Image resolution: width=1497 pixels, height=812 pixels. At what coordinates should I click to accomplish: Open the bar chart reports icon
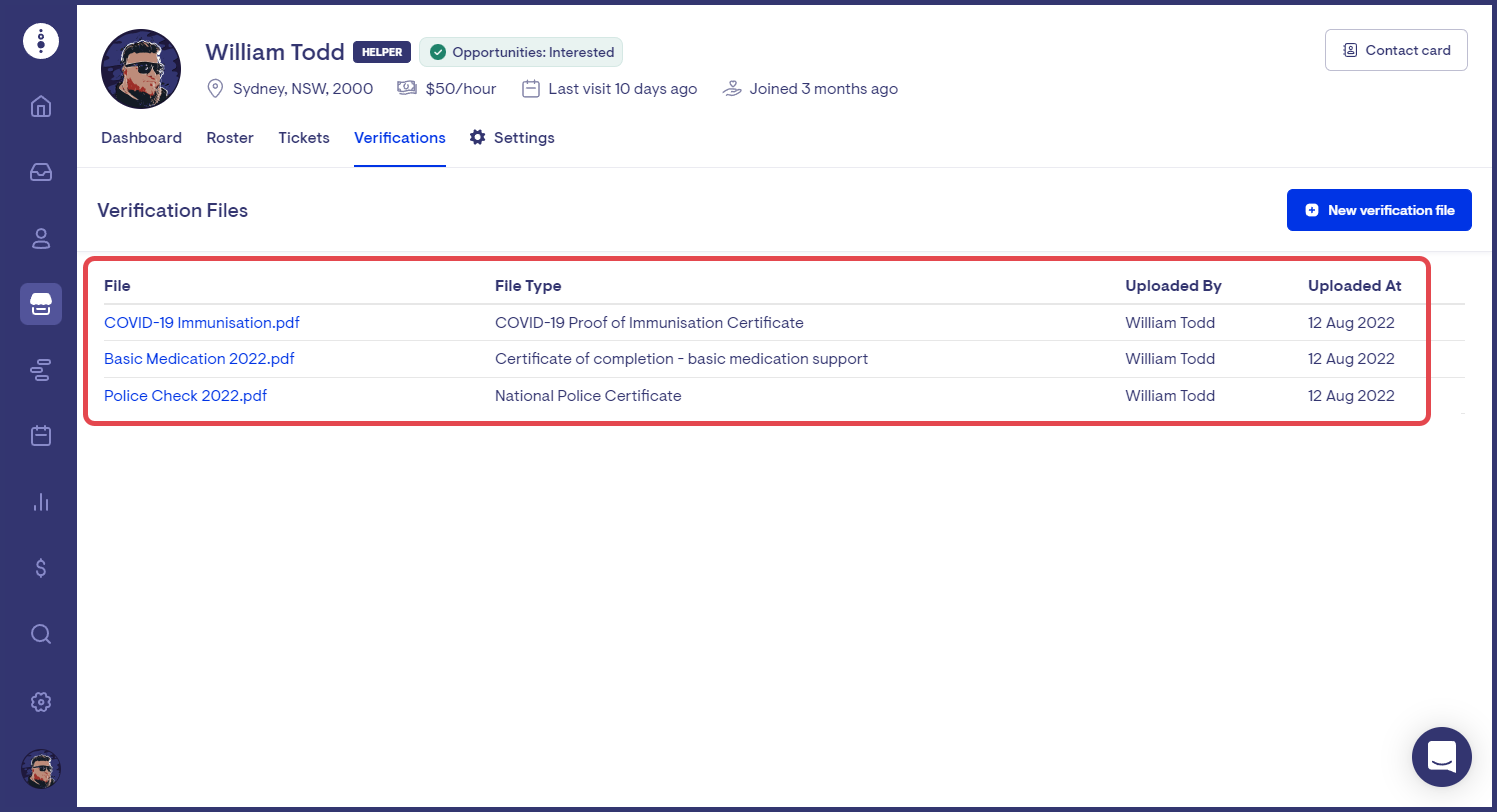click(41, 502)
